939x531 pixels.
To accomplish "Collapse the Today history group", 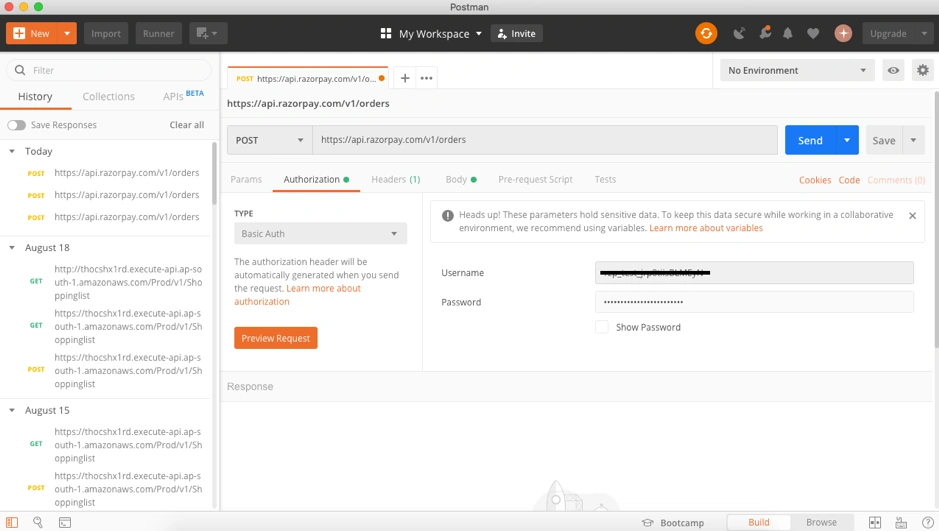I will (x=11, y=151).
